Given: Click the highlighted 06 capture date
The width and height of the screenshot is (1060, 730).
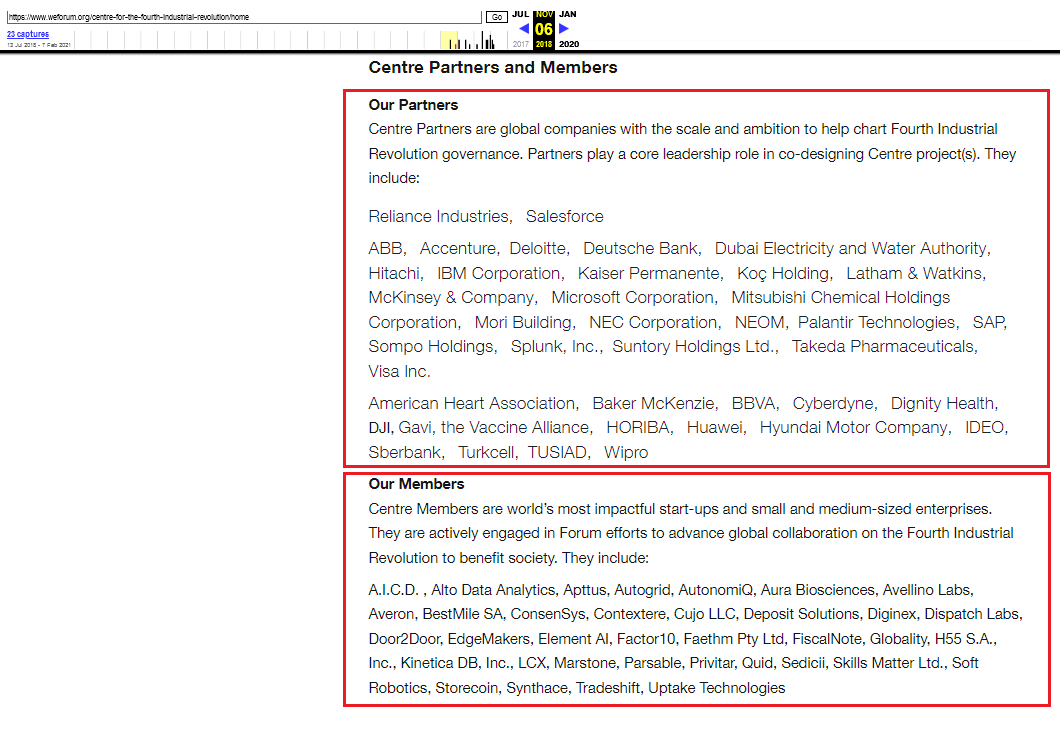Looking at the screenshot, I should point(544,29).
